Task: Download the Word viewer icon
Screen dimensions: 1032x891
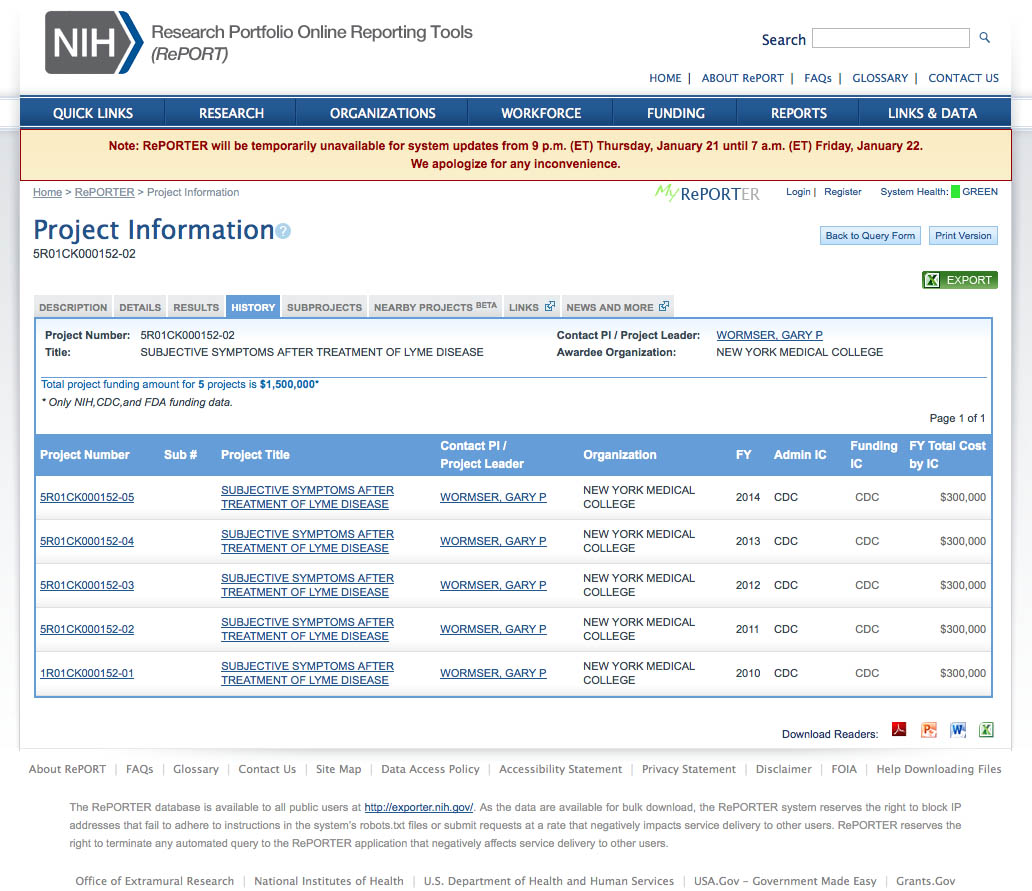Action: (958, 729)
